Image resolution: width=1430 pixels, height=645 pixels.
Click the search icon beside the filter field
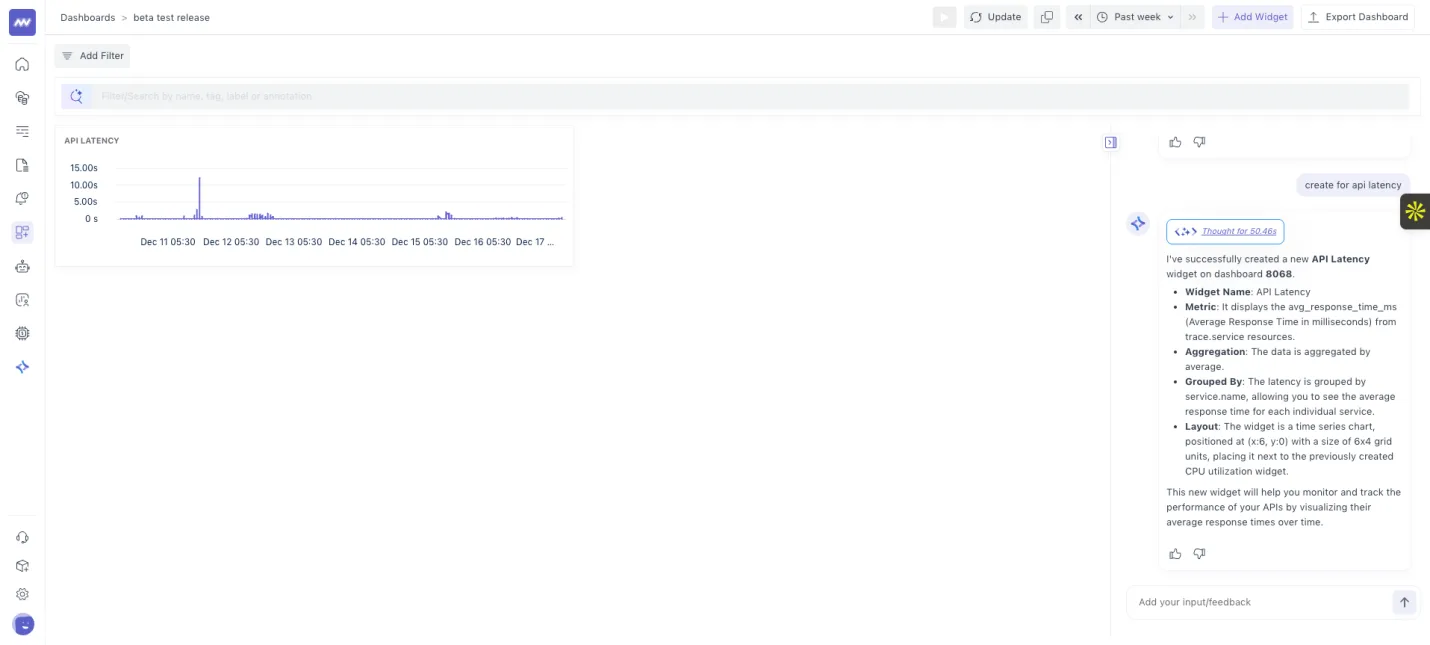point(76,96)
